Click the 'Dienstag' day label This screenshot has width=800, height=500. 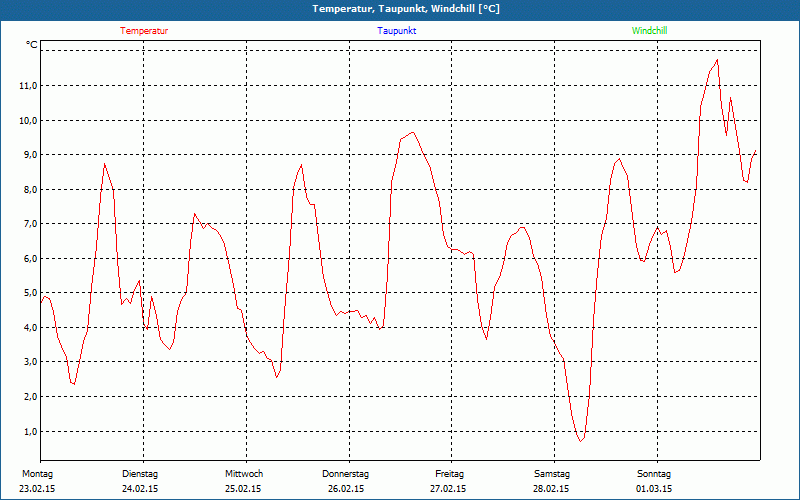140,474
